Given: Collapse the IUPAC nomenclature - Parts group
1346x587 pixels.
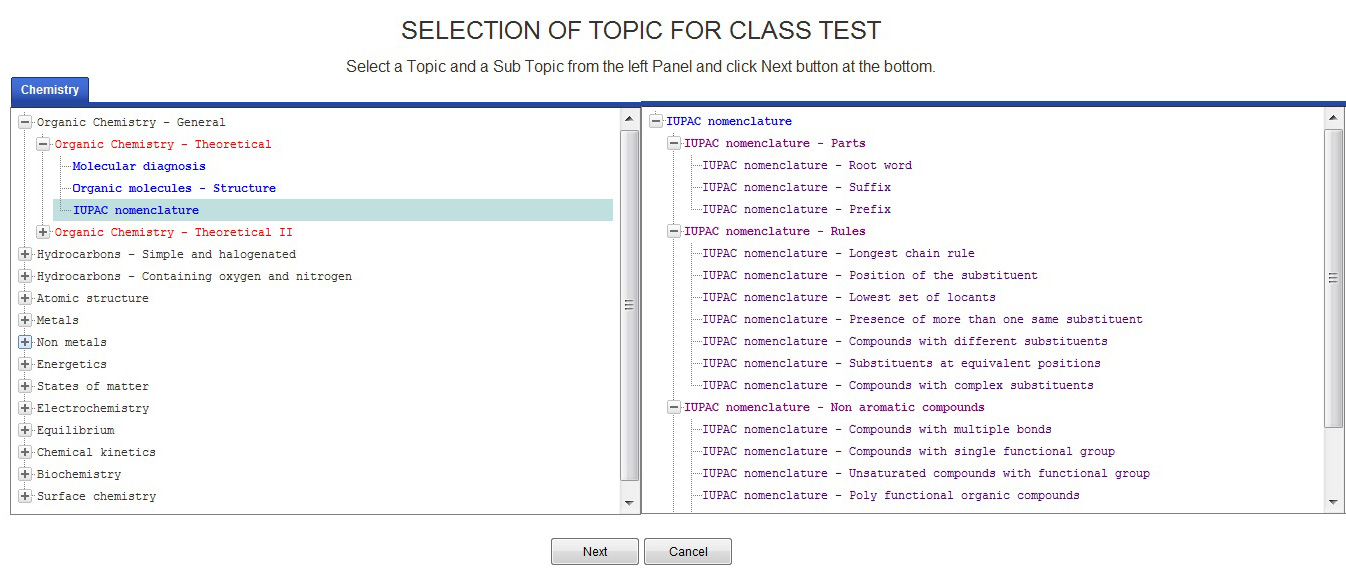Looking at the screenshot, I should pyautogui.click(x=673, y=143).
